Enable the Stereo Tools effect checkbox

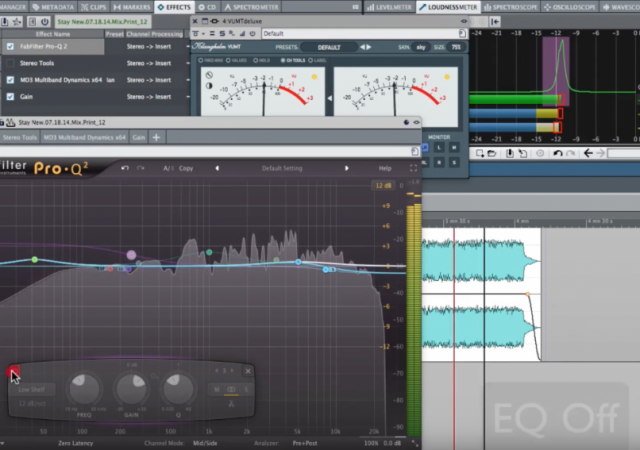(10, 63)
